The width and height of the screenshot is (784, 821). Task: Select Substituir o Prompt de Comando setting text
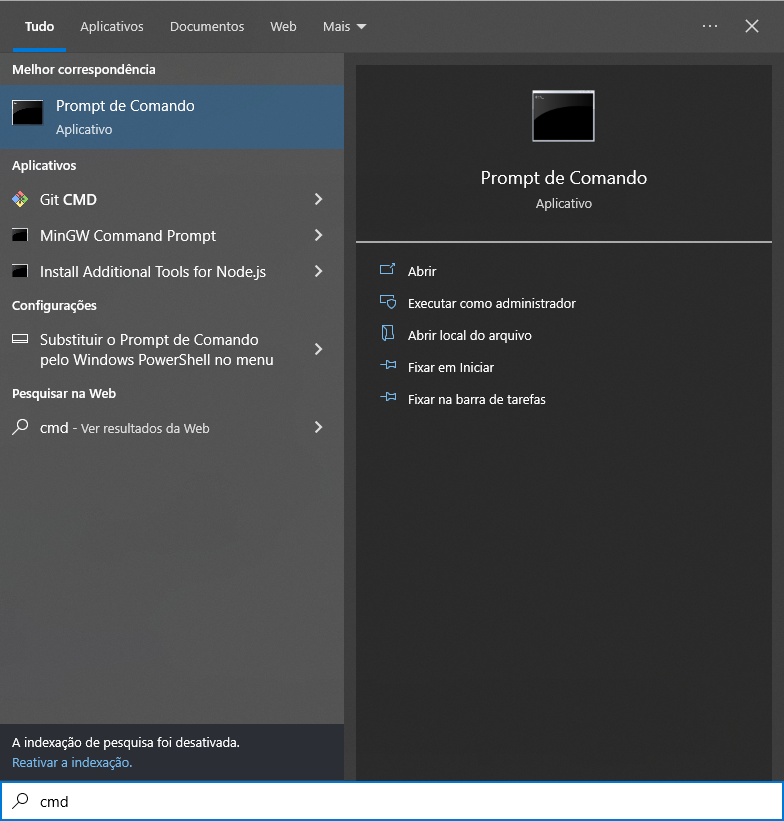[x=157, y=350]
